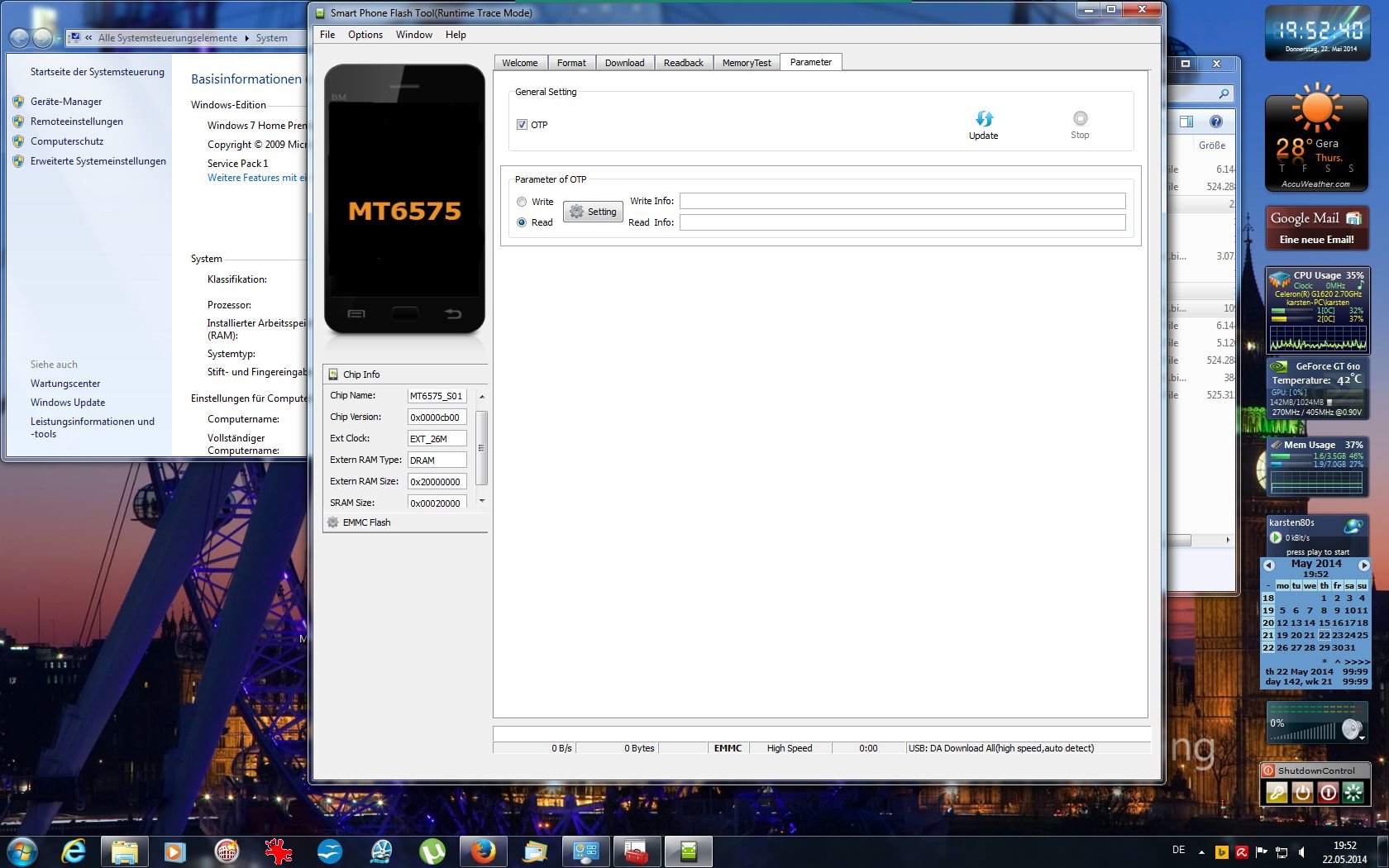The width and height of the screenshot is (1389, 868).
Task: Launch Internet Explorer from taskbar
Action: [74, 851]
